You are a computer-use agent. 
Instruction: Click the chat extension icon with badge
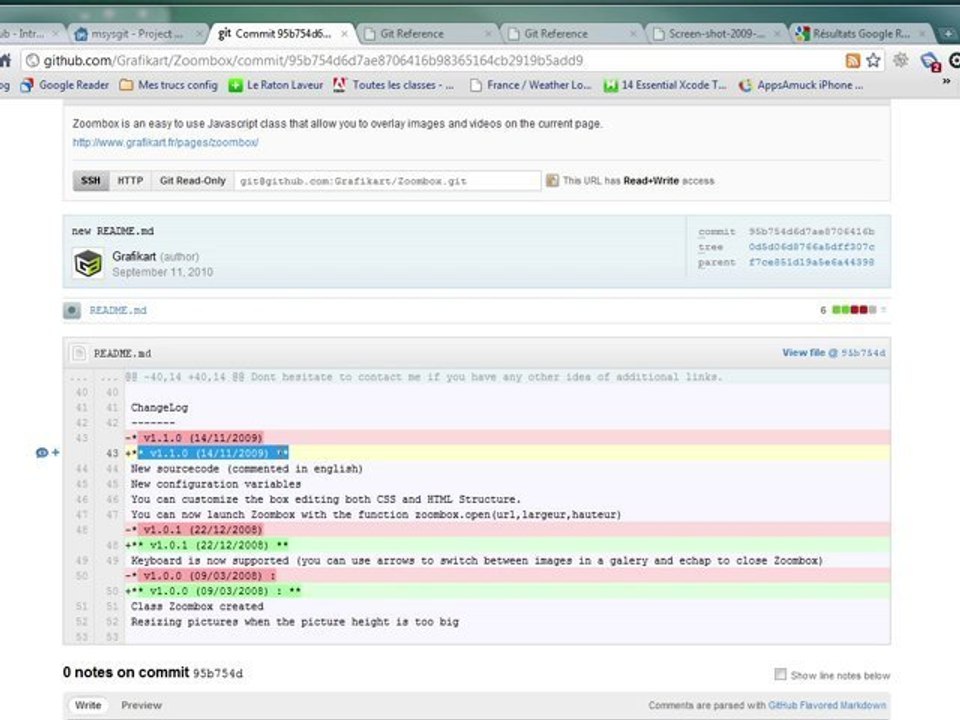pyautogui.click(x=930, y=61)
